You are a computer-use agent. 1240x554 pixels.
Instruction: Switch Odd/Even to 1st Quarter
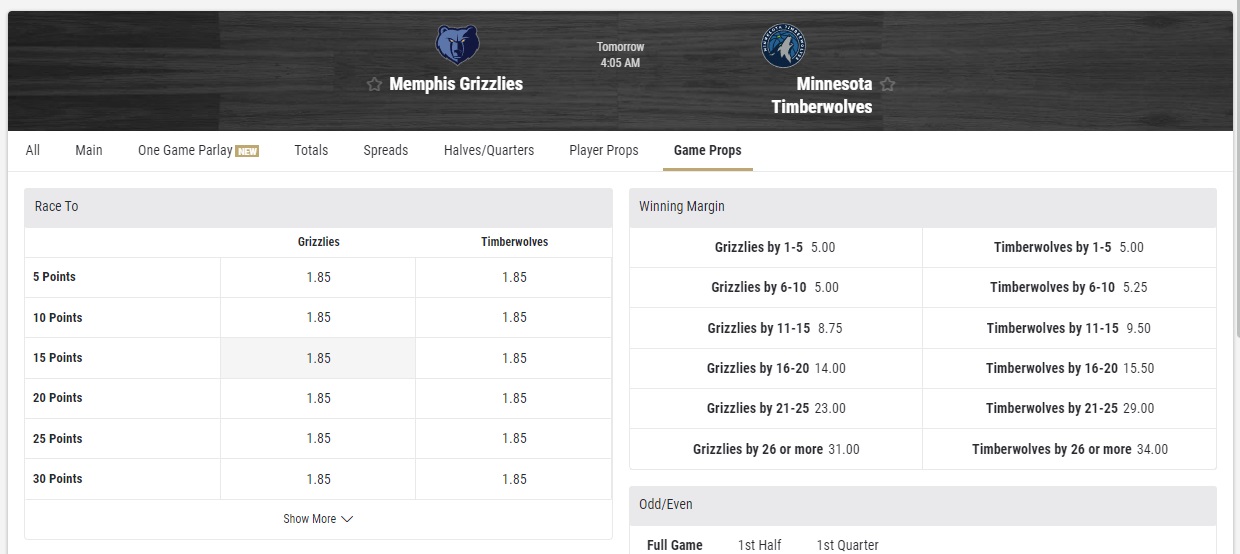(847, 545)
